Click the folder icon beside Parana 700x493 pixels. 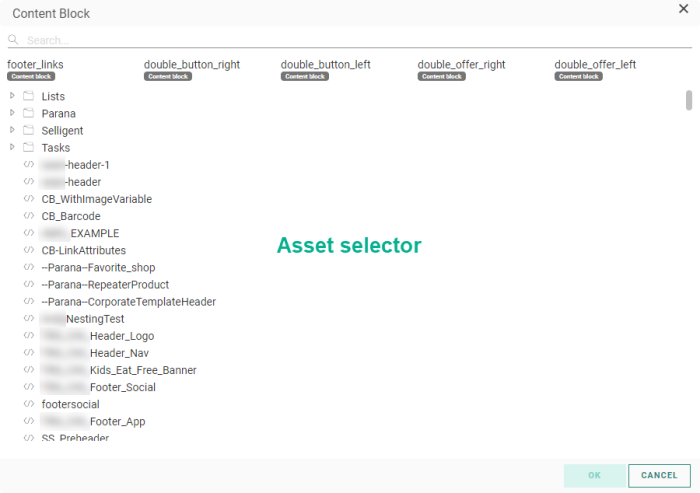[x=28, y=114]
